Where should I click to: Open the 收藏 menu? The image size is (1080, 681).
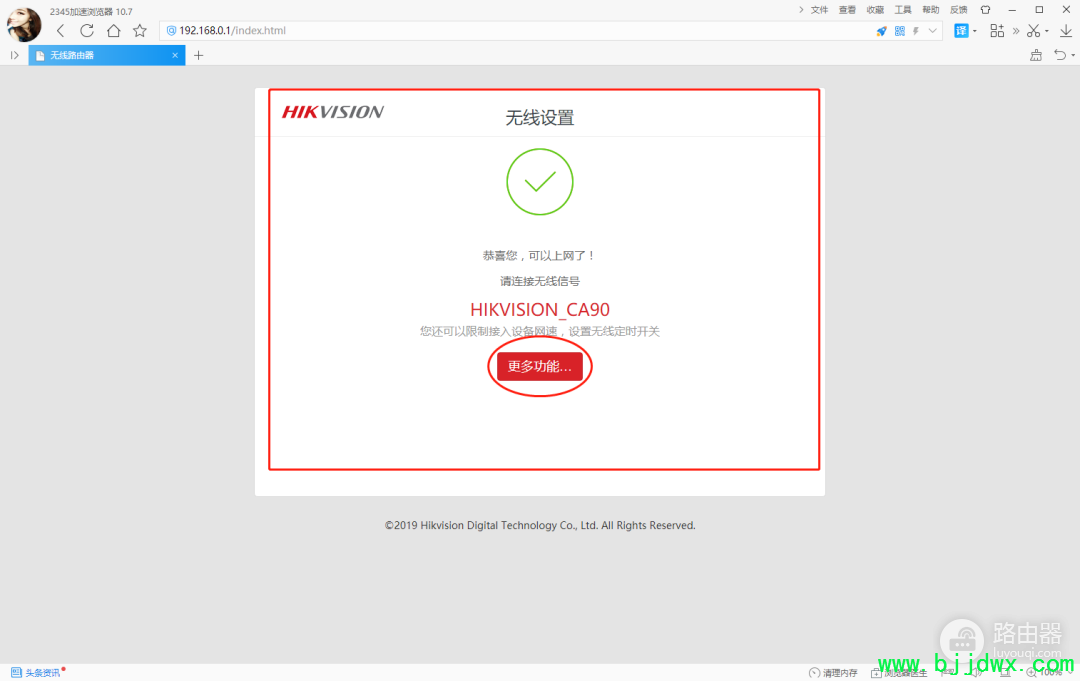pos(875,10)
